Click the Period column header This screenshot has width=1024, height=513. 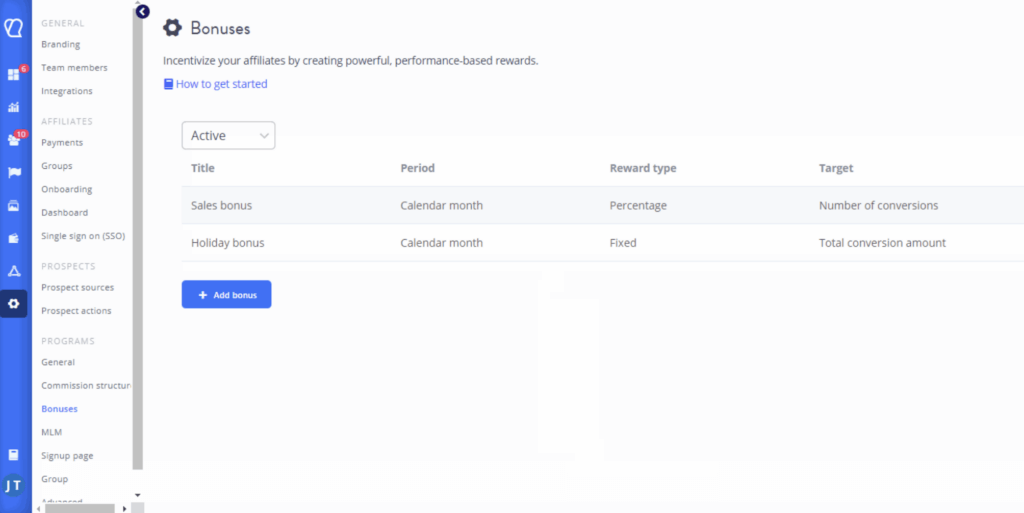[x=418, y=168]
